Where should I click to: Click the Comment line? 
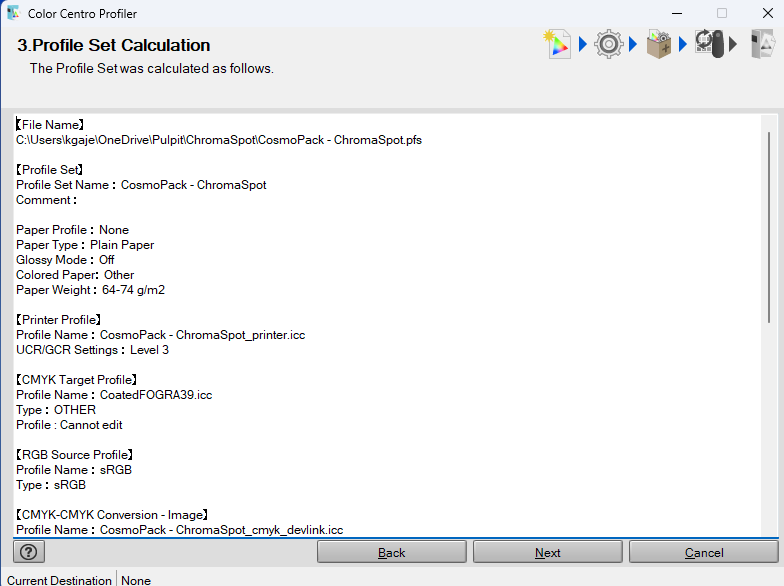(46, 200)
